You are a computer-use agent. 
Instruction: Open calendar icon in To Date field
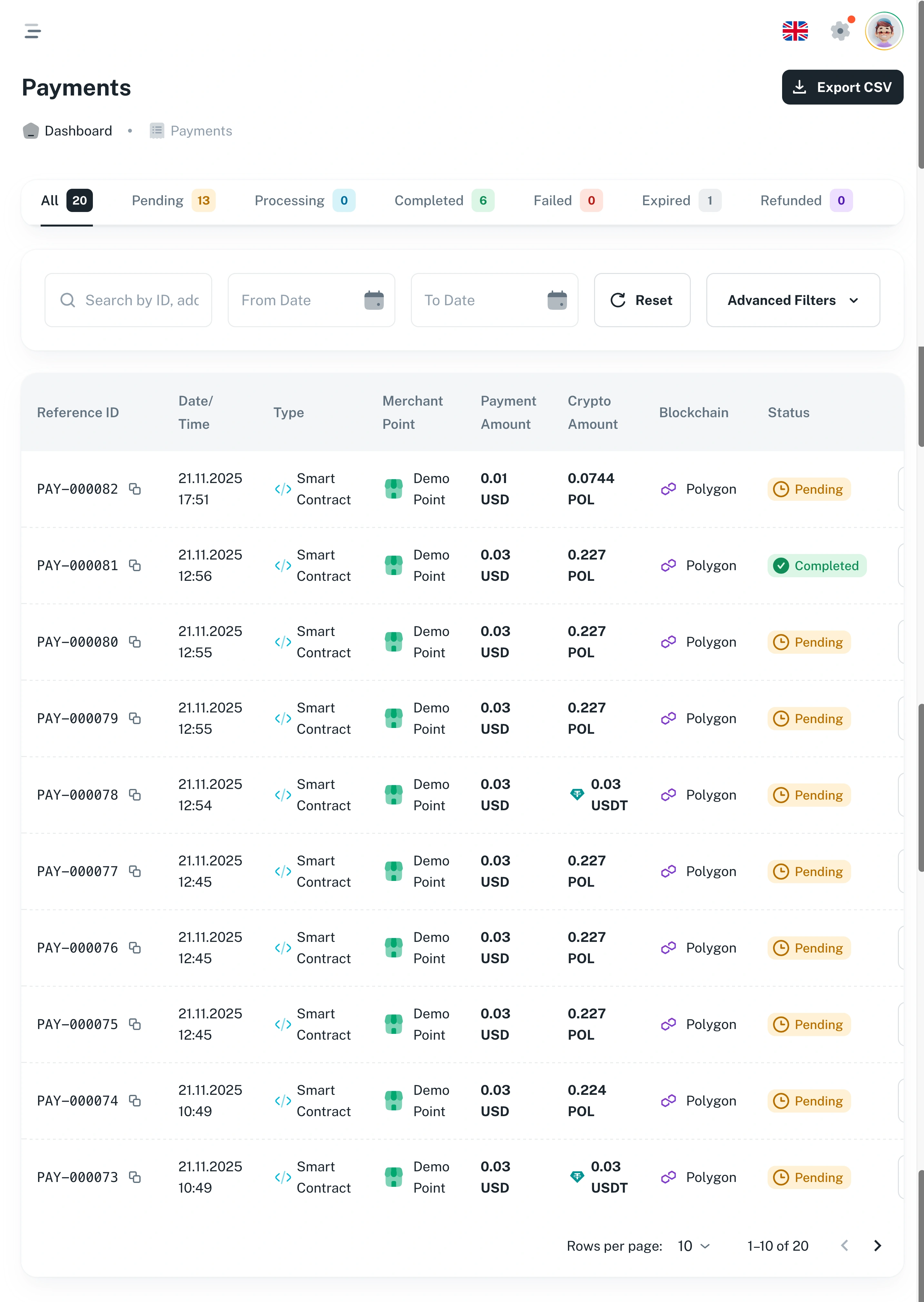557,300
